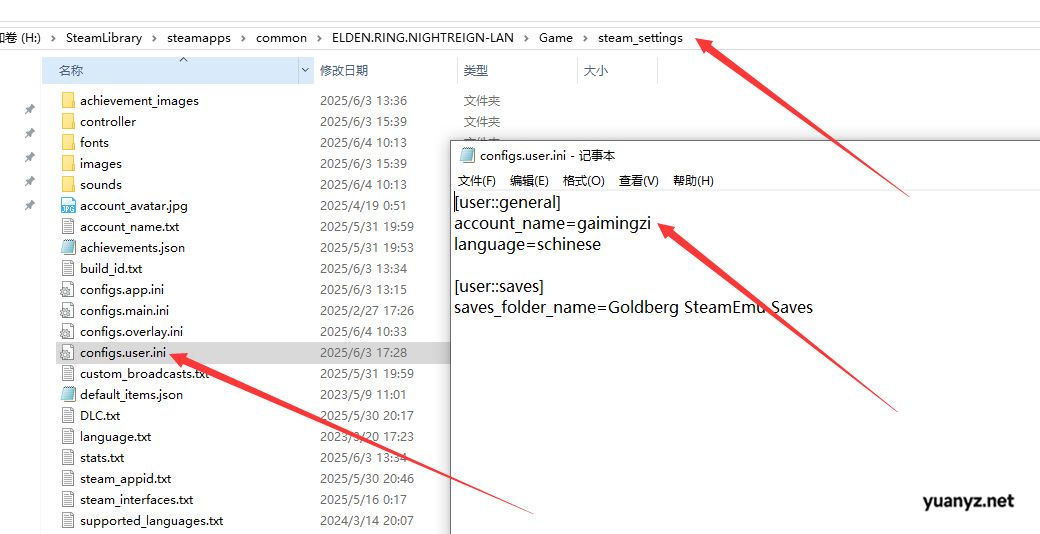Open the 格式(O) menu in Notepad
The width and height of the screenshot is (1040, 534).
(x=584, y=180)
